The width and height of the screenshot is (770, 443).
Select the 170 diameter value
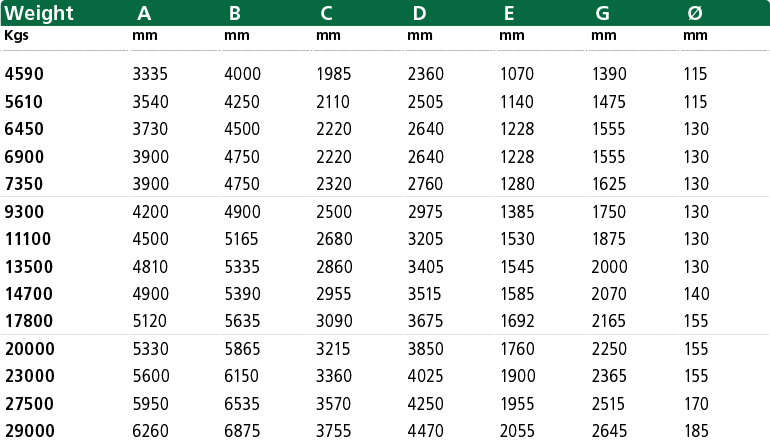coord(696,404)
